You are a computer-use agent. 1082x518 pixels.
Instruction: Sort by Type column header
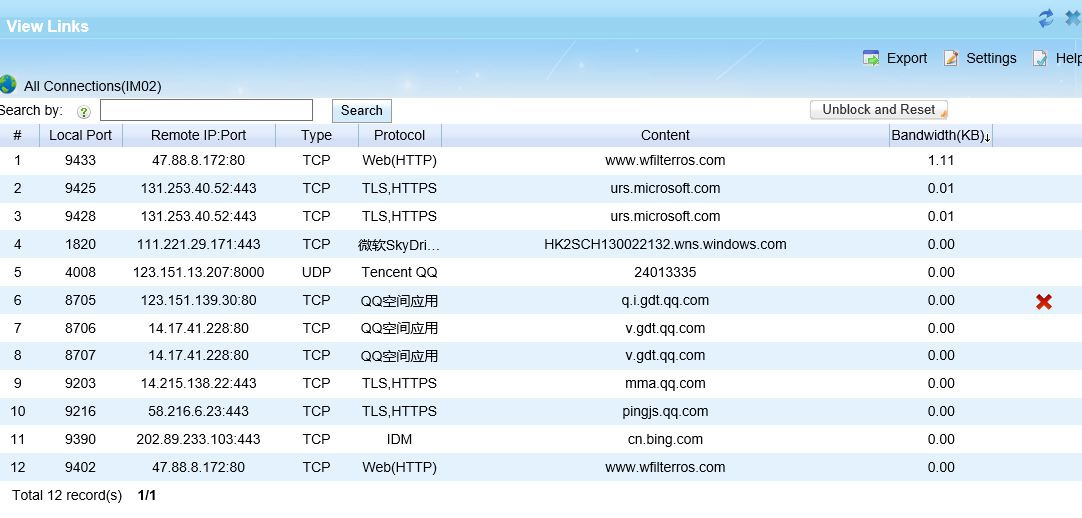point(317,135)
